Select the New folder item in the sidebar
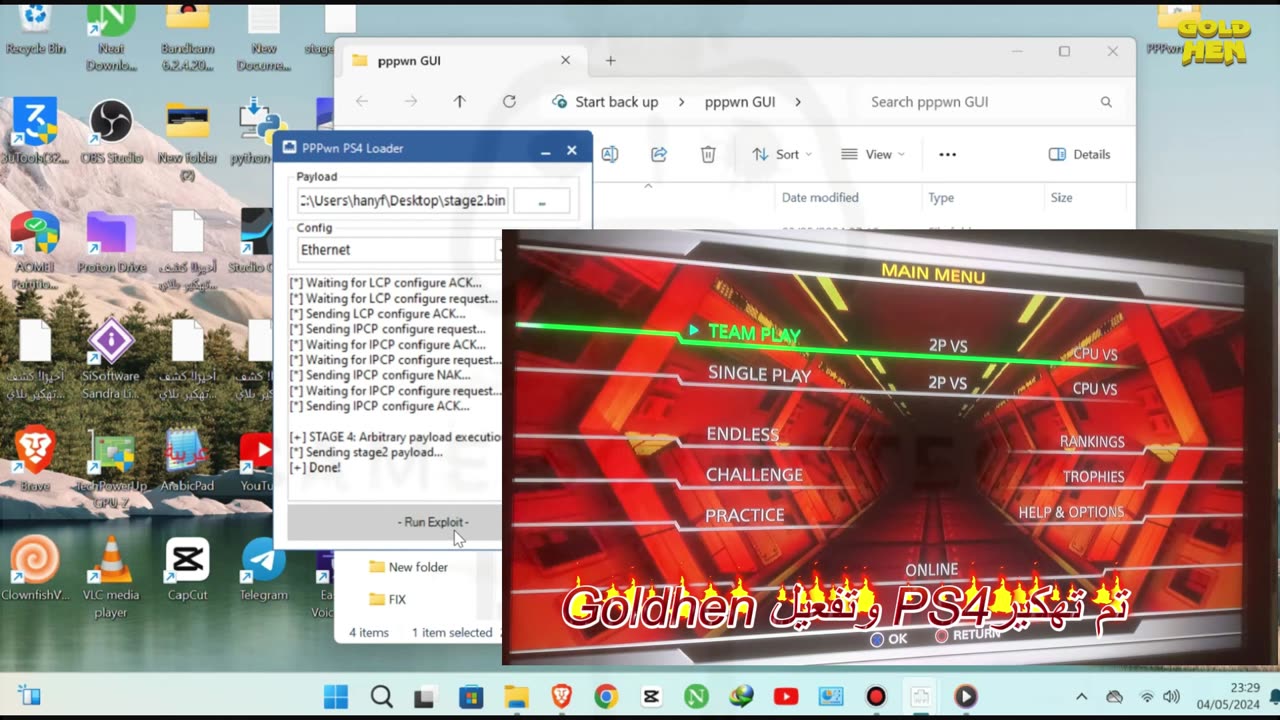 pos(408,567)
